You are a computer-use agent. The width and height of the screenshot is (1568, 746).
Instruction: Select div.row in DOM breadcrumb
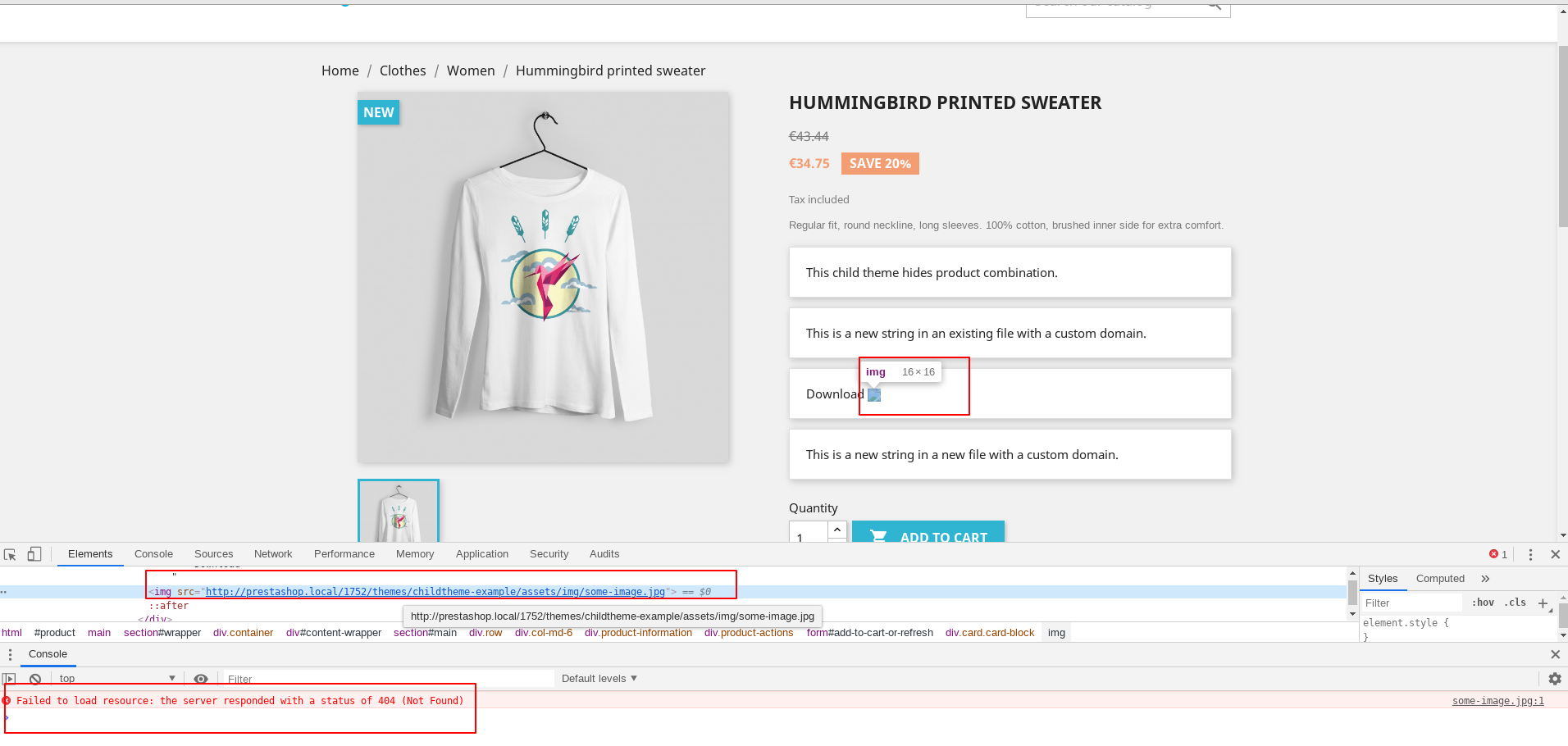point(485,633)
